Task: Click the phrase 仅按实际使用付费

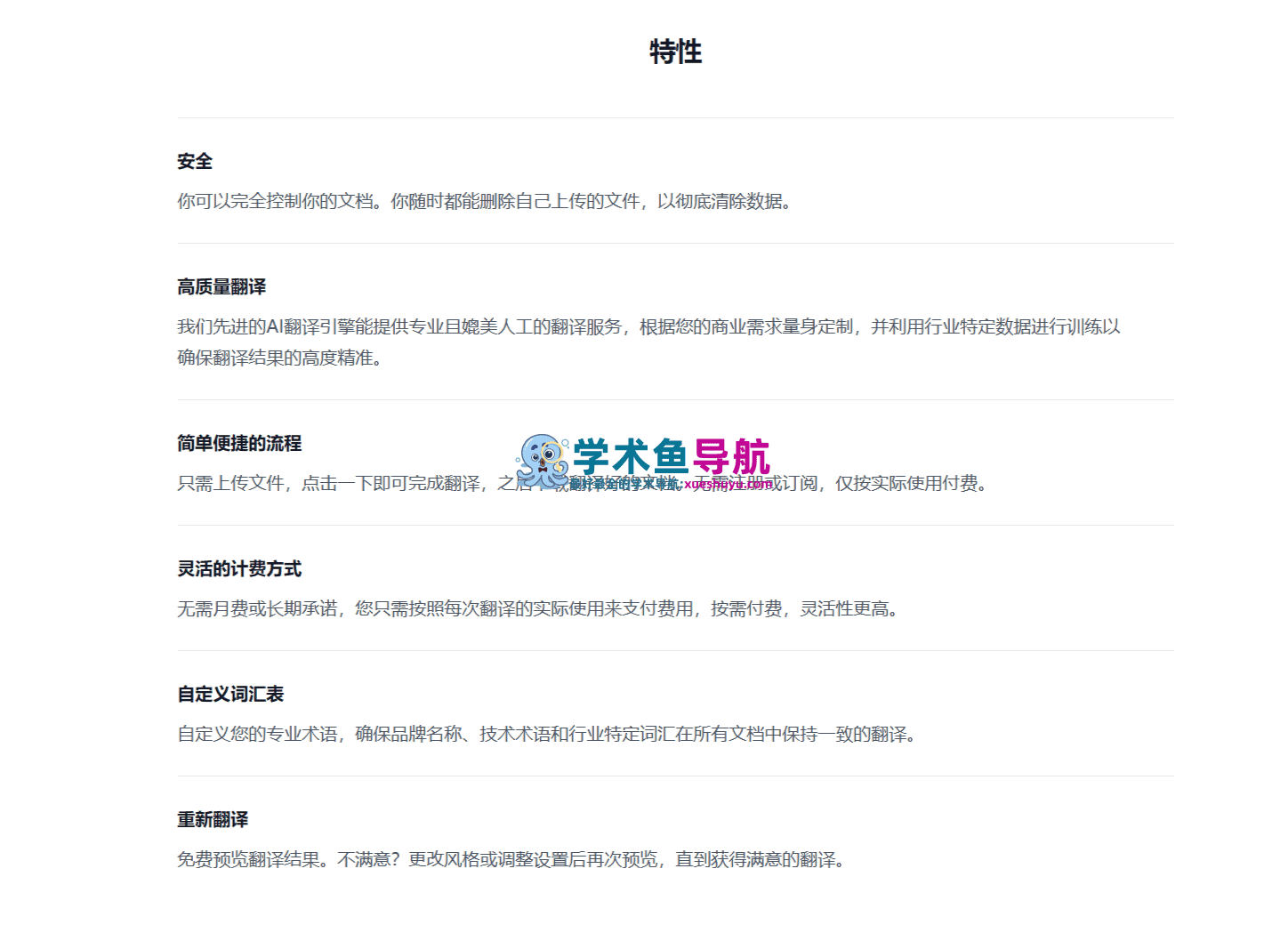Action: point(906,483)
